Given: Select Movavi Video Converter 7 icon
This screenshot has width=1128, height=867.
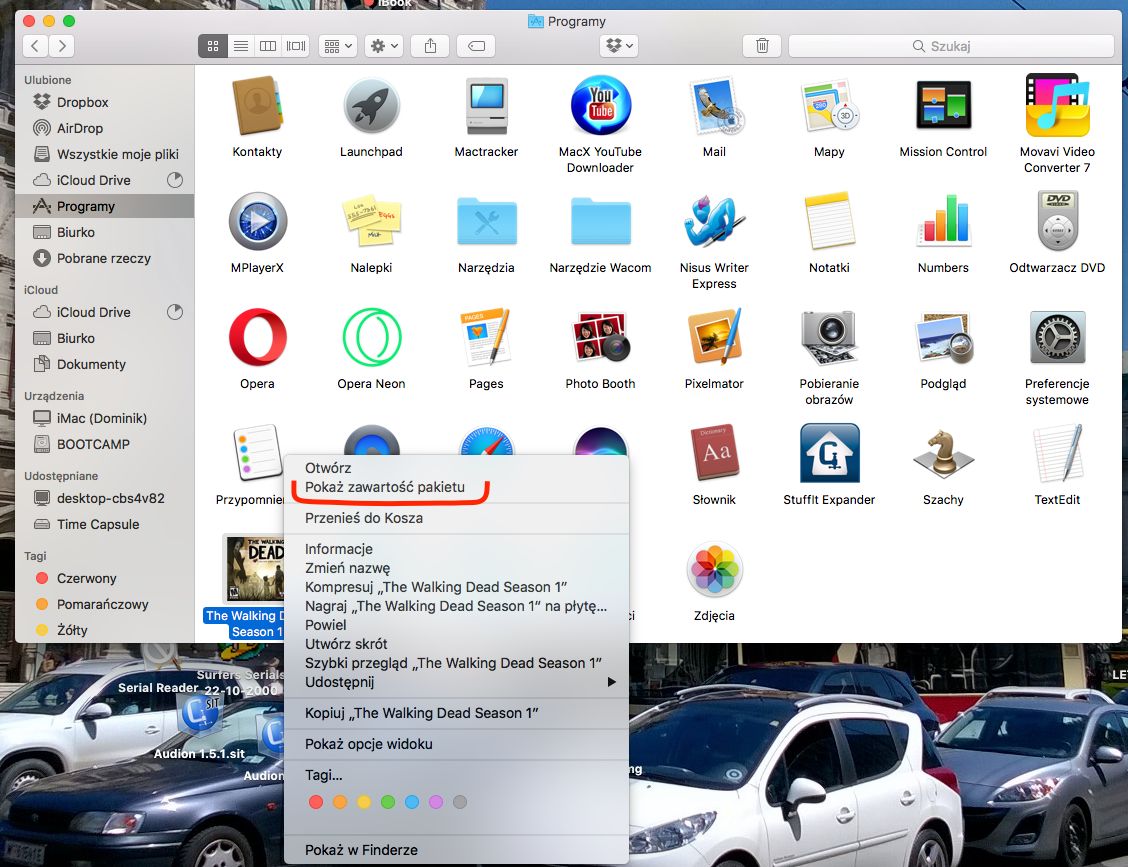Looking at the screenshot, I should (x=1057, y=105).
